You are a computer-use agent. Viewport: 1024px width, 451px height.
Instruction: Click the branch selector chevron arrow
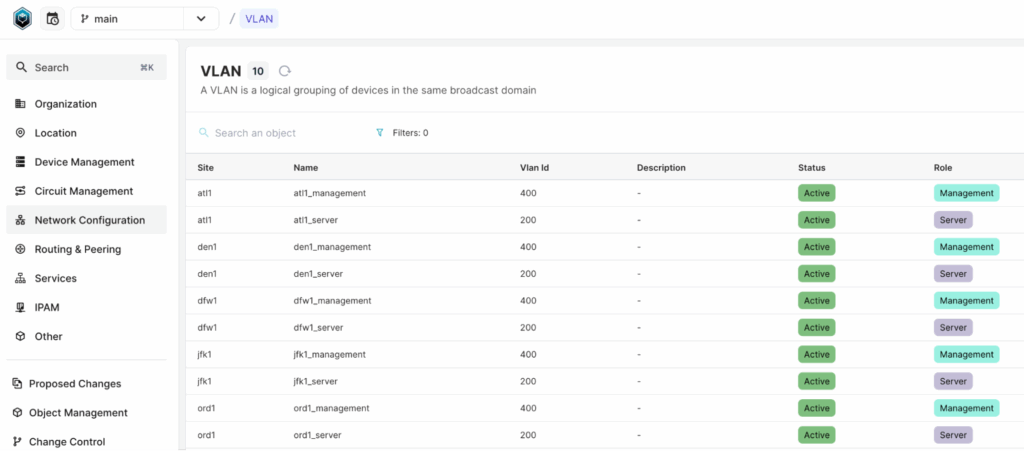tap(200, 19)
